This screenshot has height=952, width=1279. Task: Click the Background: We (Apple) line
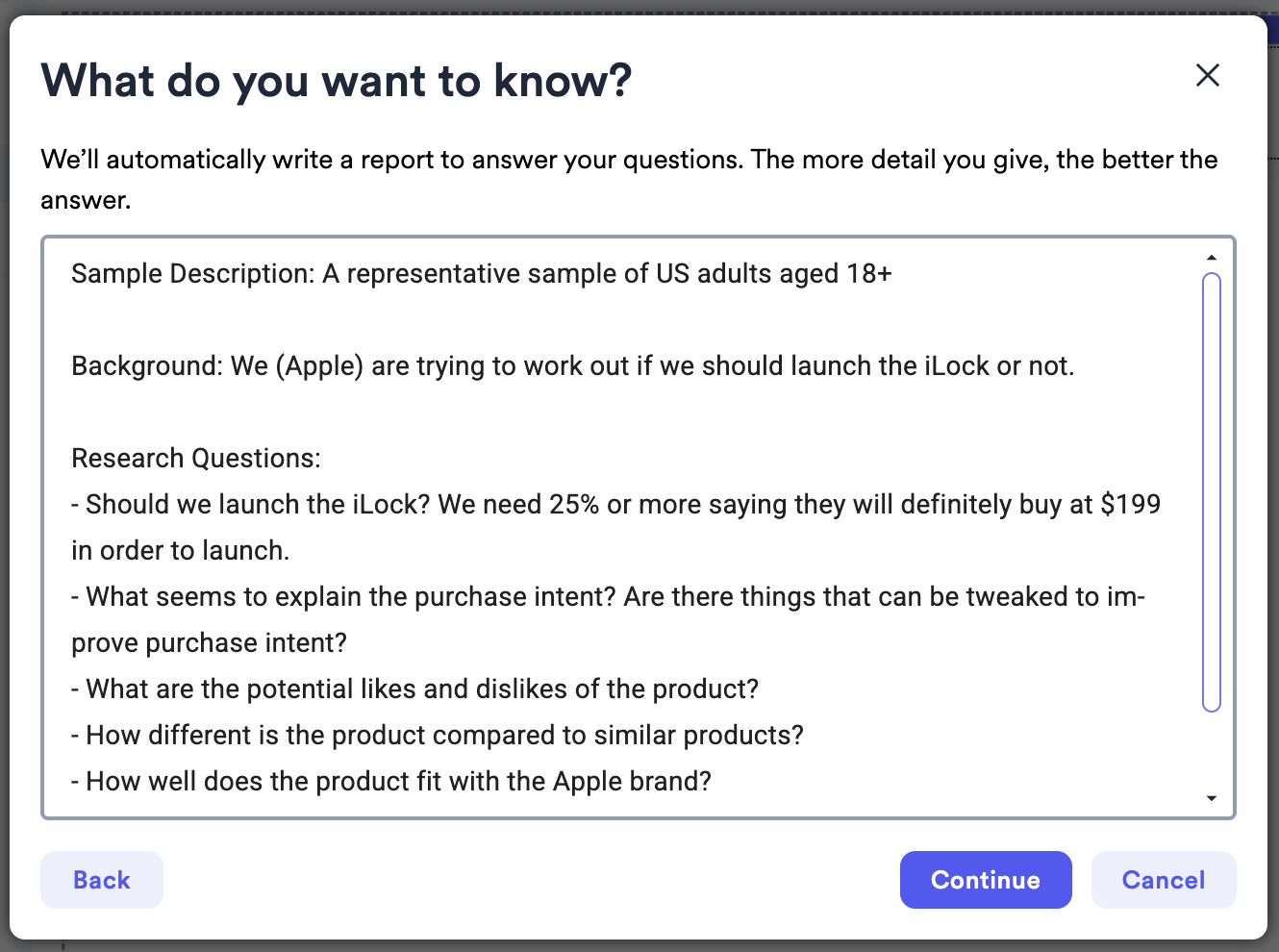pyautogui.click(x=572, y=366)
